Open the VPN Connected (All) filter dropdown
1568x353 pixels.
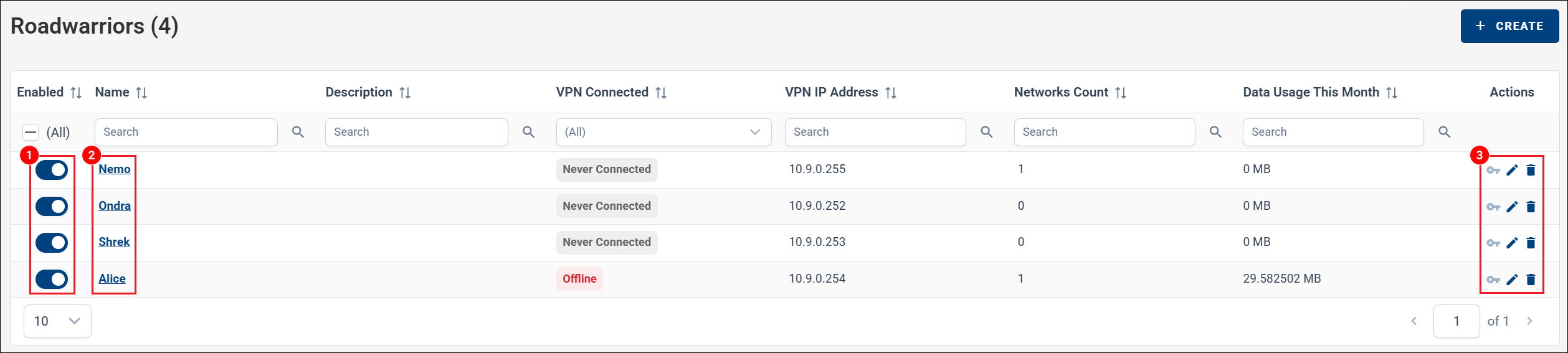click(x=663, y=132)
